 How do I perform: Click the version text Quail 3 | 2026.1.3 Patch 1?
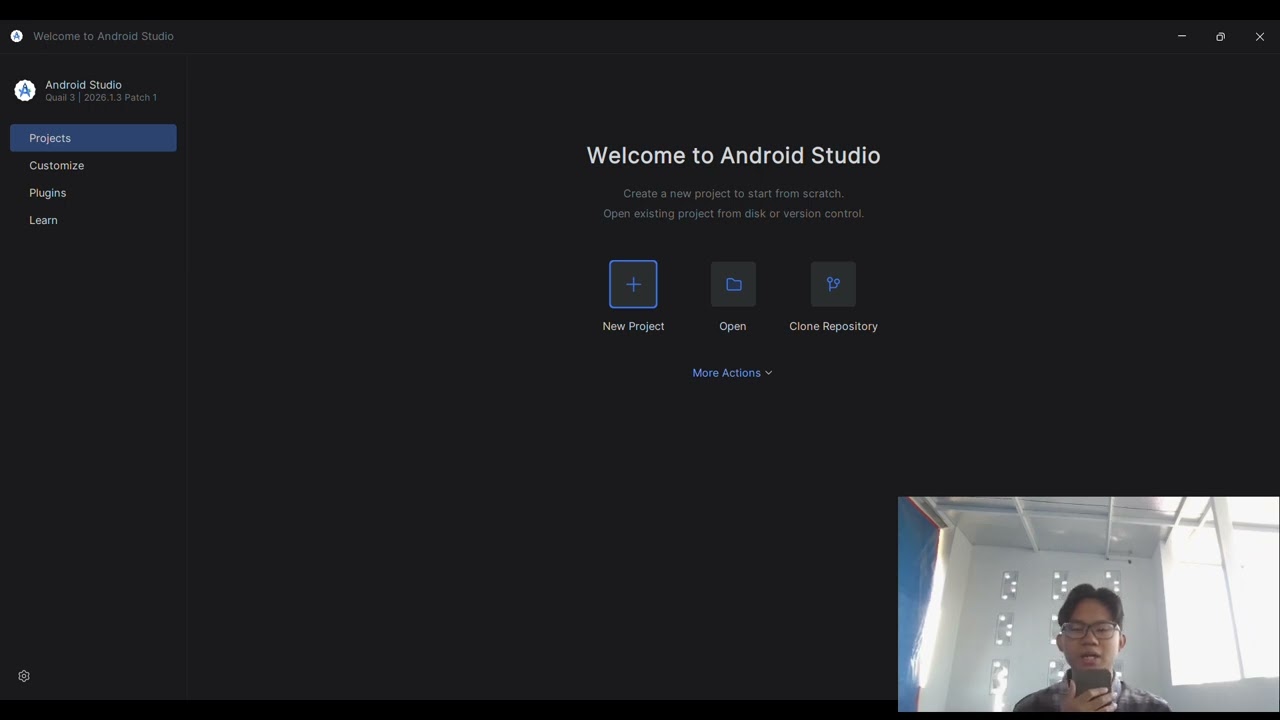click(x=101, y=98)
